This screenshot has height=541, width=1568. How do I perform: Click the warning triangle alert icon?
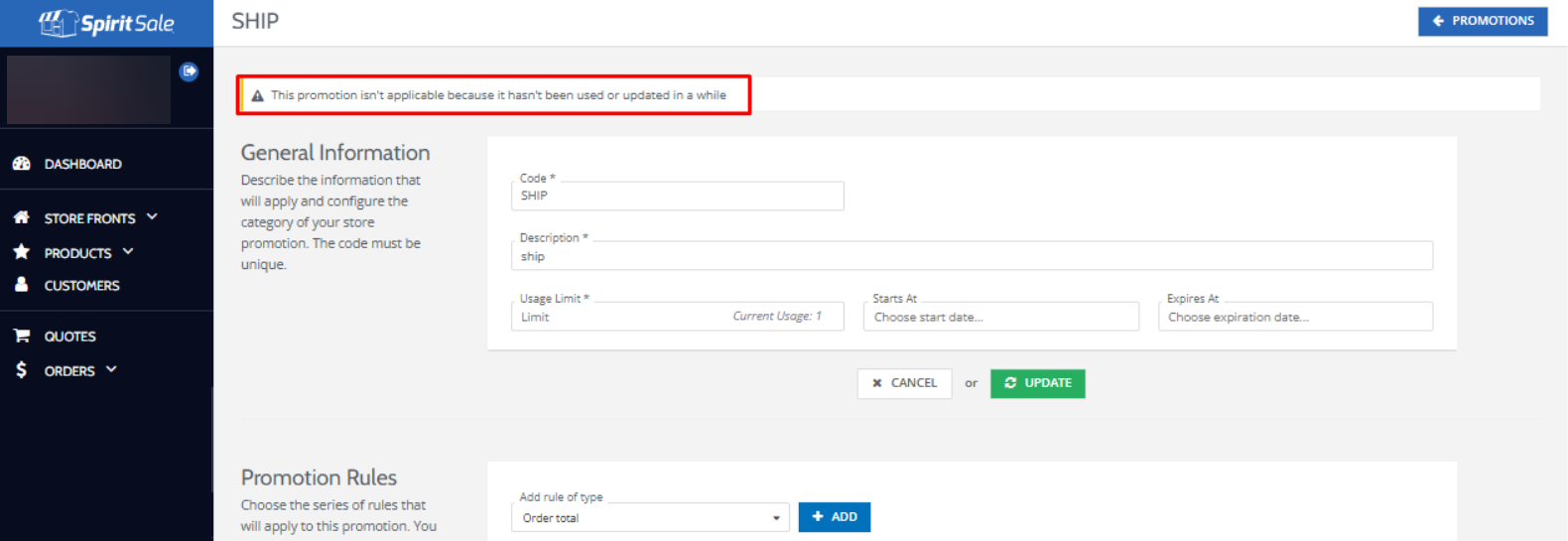click(257, 96)
